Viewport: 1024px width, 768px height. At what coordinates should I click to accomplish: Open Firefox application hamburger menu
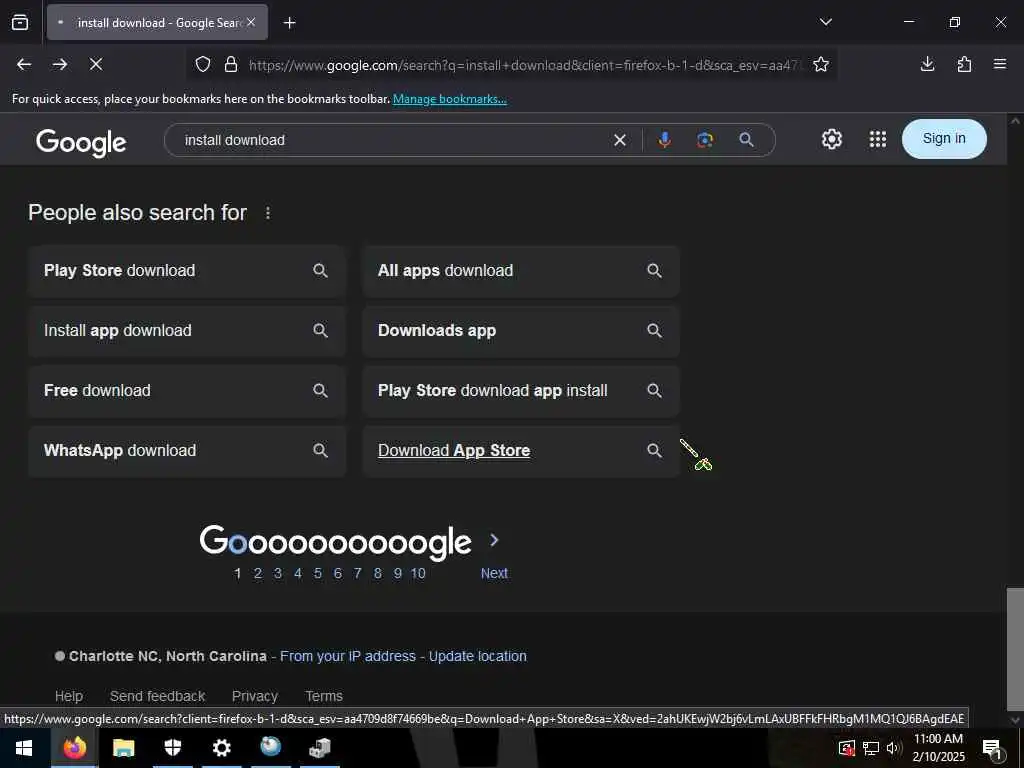coord(1000,64)
